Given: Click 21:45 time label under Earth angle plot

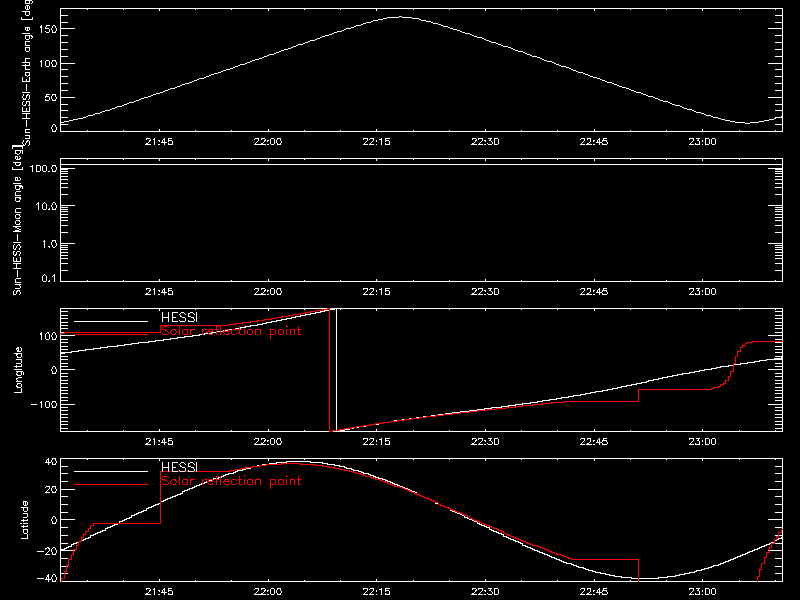Looking at the screenshot, I should [x=159, y=142].
